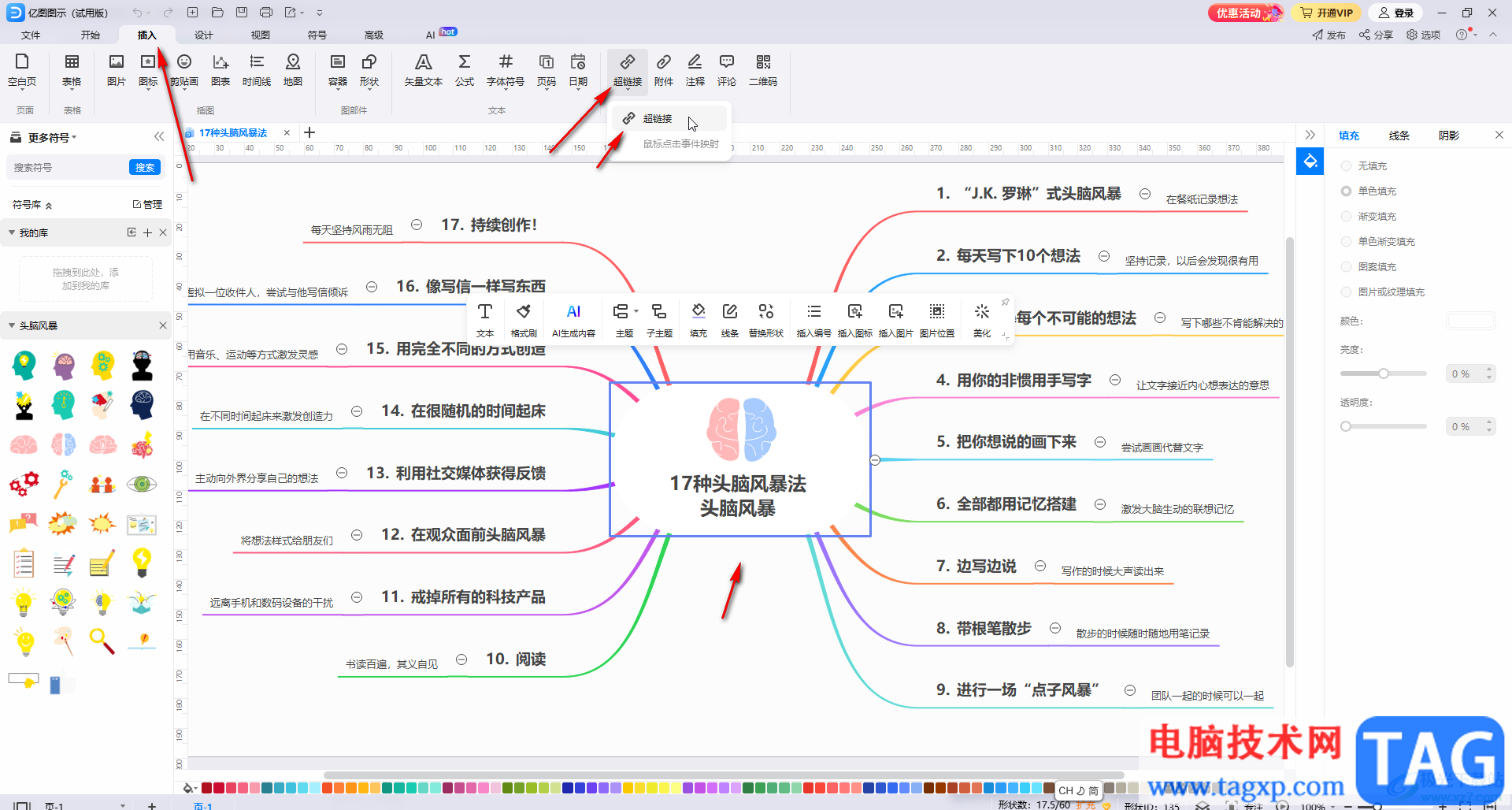Viewport: 1512px width, 810px height.
Task: Click the 搜索符号 search field
Action: point(68,167)
